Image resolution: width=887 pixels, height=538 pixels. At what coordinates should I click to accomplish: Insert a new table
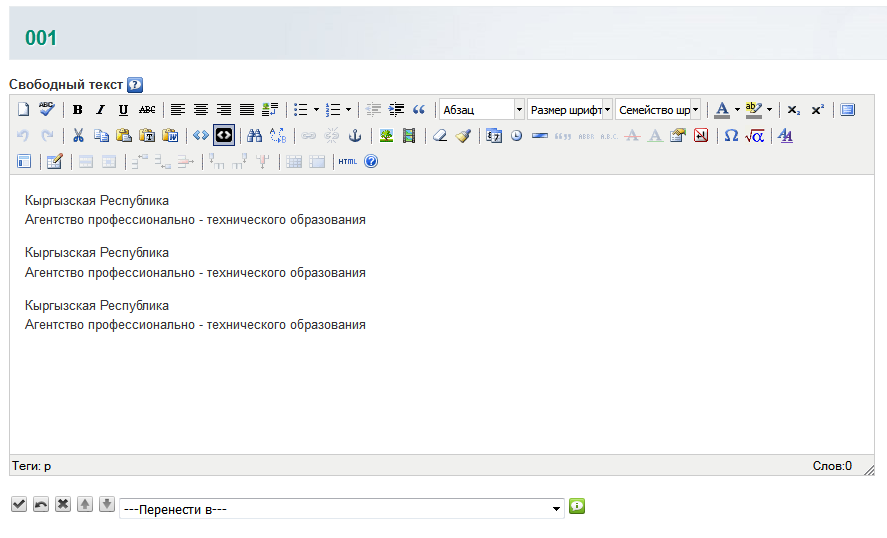click(54, 161)
